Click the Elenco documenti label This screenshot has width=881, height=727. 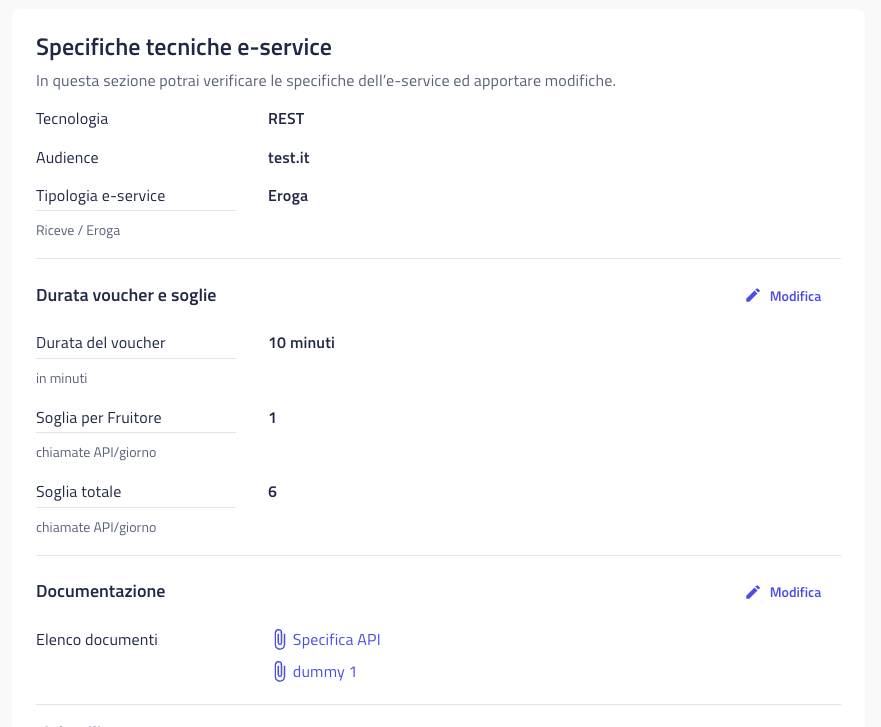pyautogui.click(x=97, y=640)
